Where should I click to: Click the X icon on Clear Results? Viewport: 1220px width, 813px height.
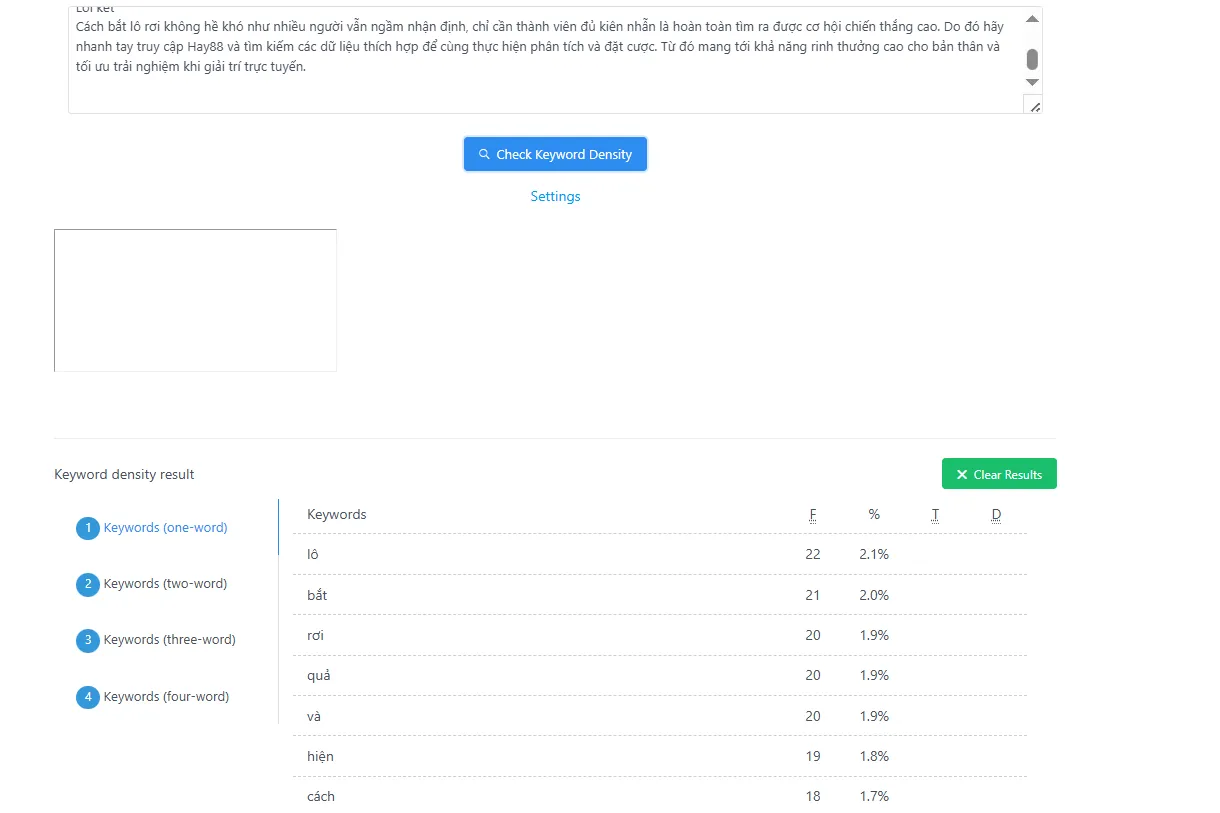(x=962, y=475)
